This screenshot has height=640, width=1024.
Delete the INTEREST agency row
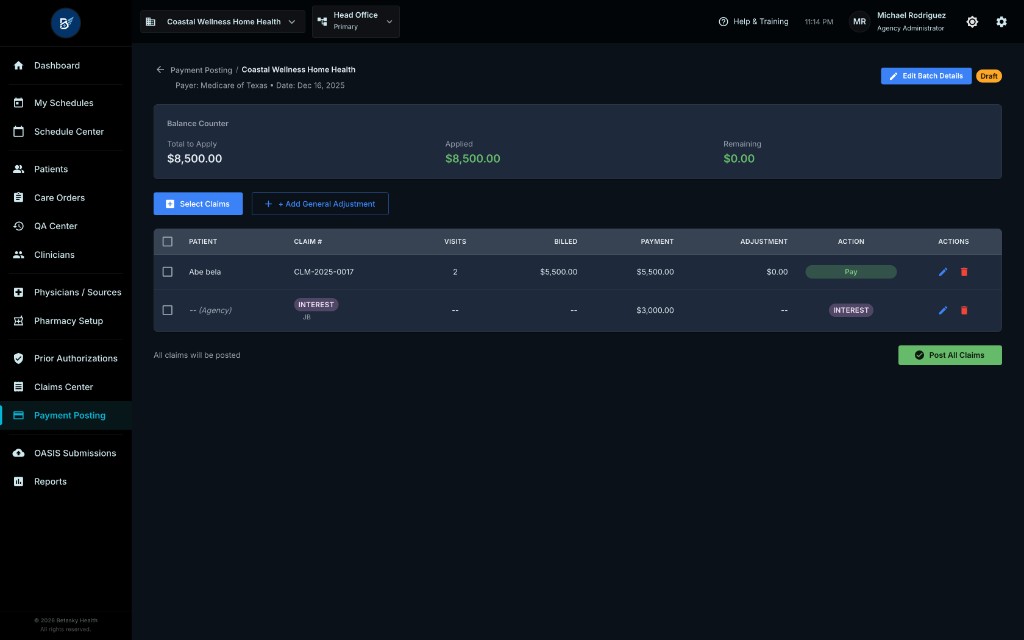[x=964, y=310]
